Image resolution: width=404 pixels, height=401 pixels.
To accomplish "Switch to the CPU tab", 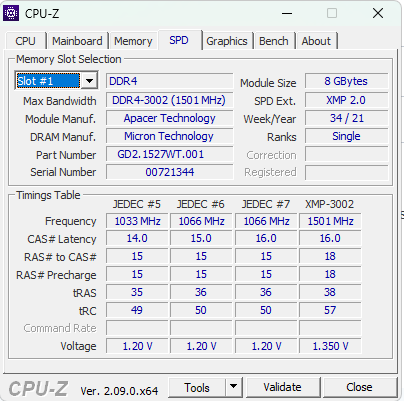I will 25,41.
